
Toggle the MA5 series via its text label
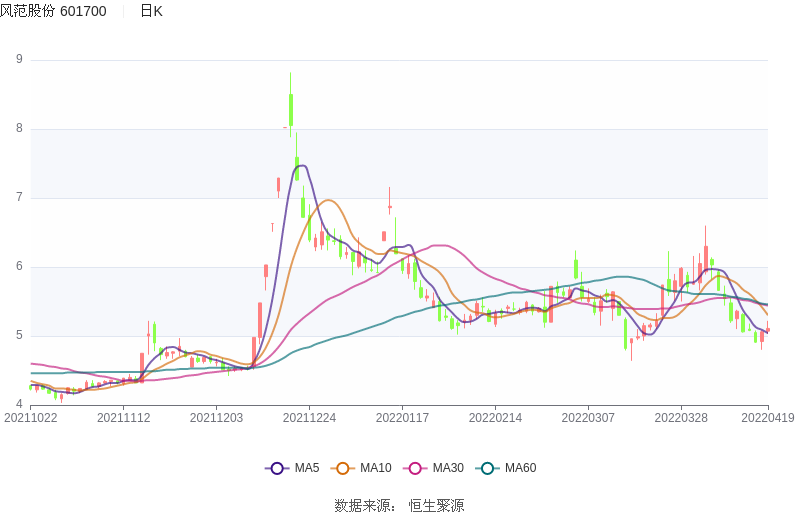coord(307,468)
